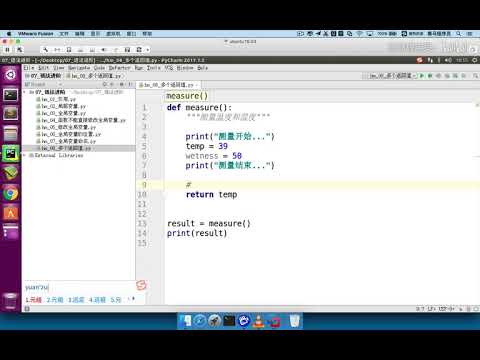Open Google Chrome in Ubuntu launcher

click(10, 193)
